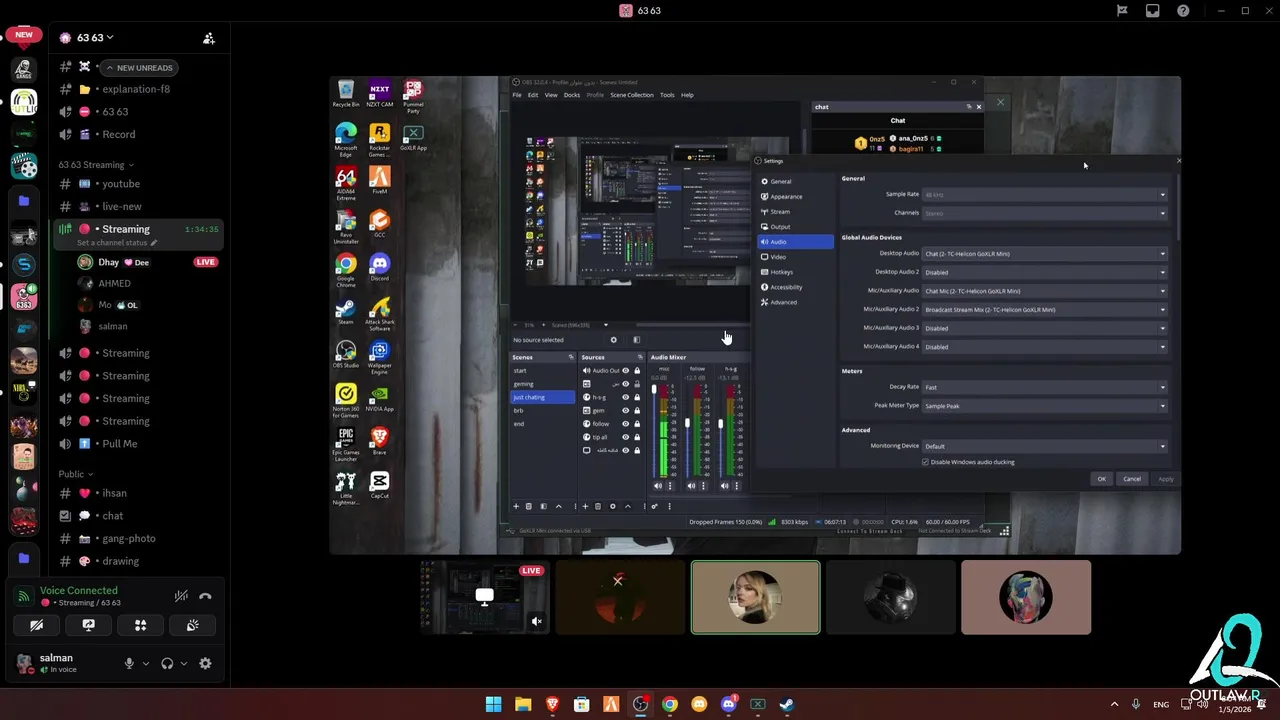Jump to NEW UNREADS
The image size is (1280, 720).
[x=139, y=68]
